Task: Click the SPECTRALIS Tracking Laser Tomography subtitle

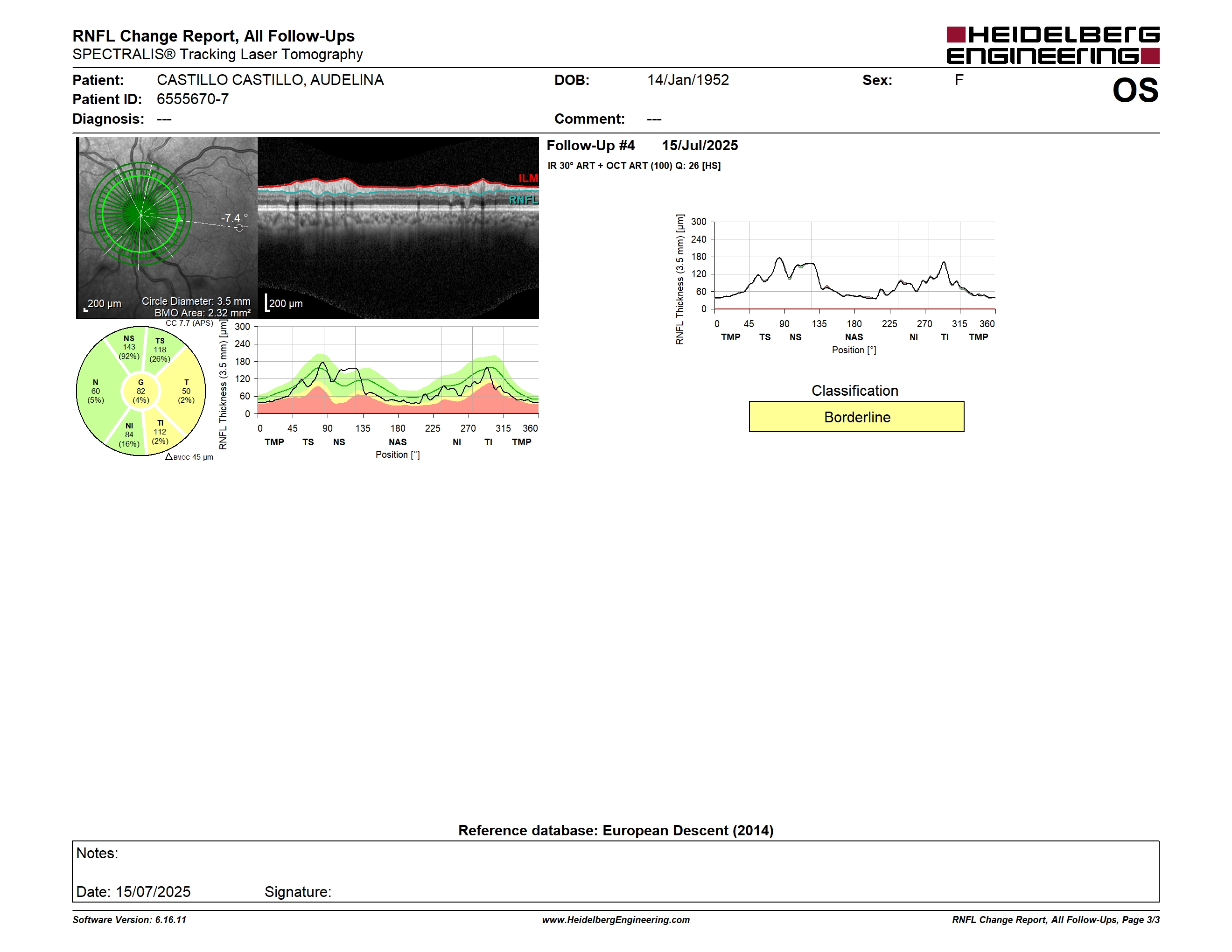Action: (x=217, y=55)
